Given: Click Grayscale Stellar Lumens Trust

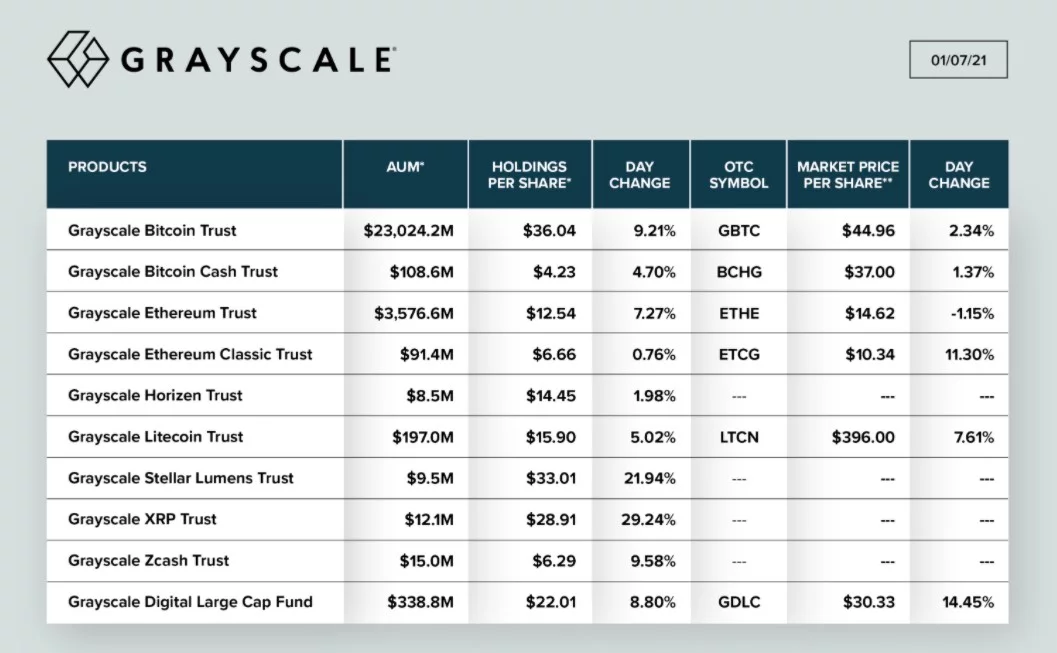Looking at the screenshot, I should click(x=181, y=478).
